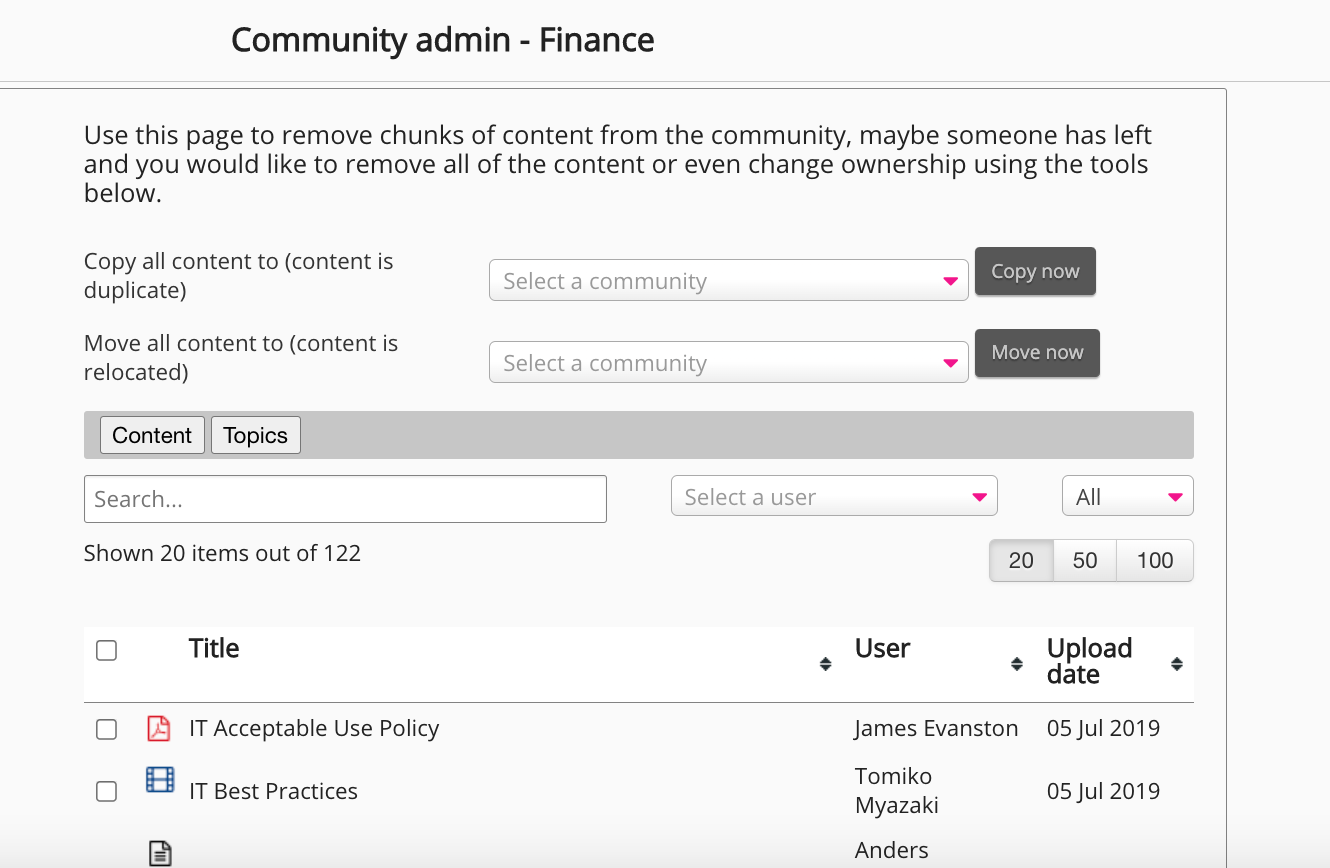Select the IT Best Practices row checkbox
This screenshot has width=1330, height=868.
tap(106, 792)
